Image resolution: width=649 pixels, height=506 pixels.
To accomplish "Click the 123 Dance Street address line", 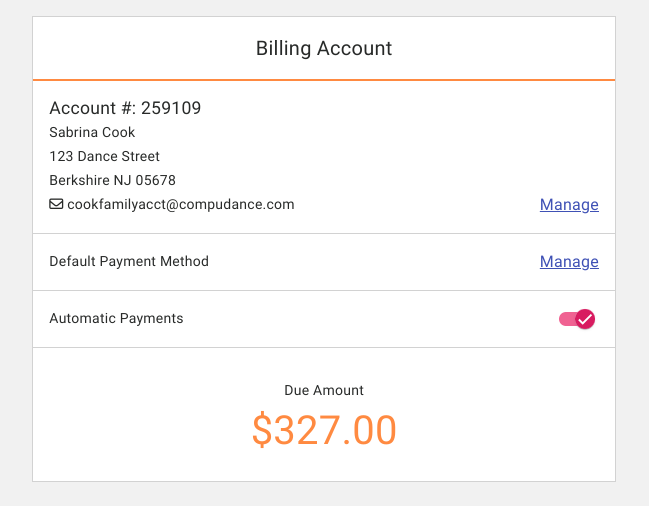I will pos(104,156).
